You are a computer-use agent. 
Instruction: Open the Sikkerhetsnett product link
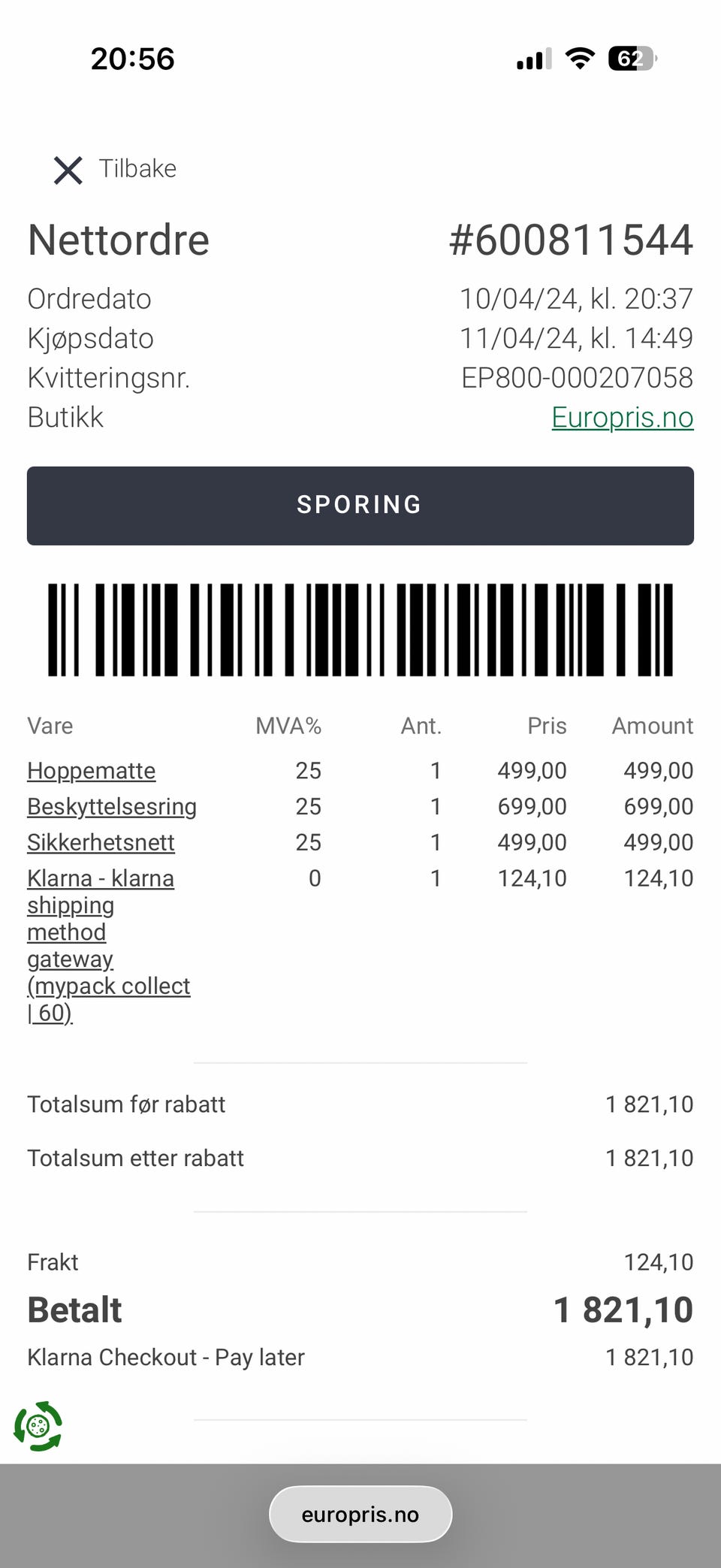coord(101,842)
